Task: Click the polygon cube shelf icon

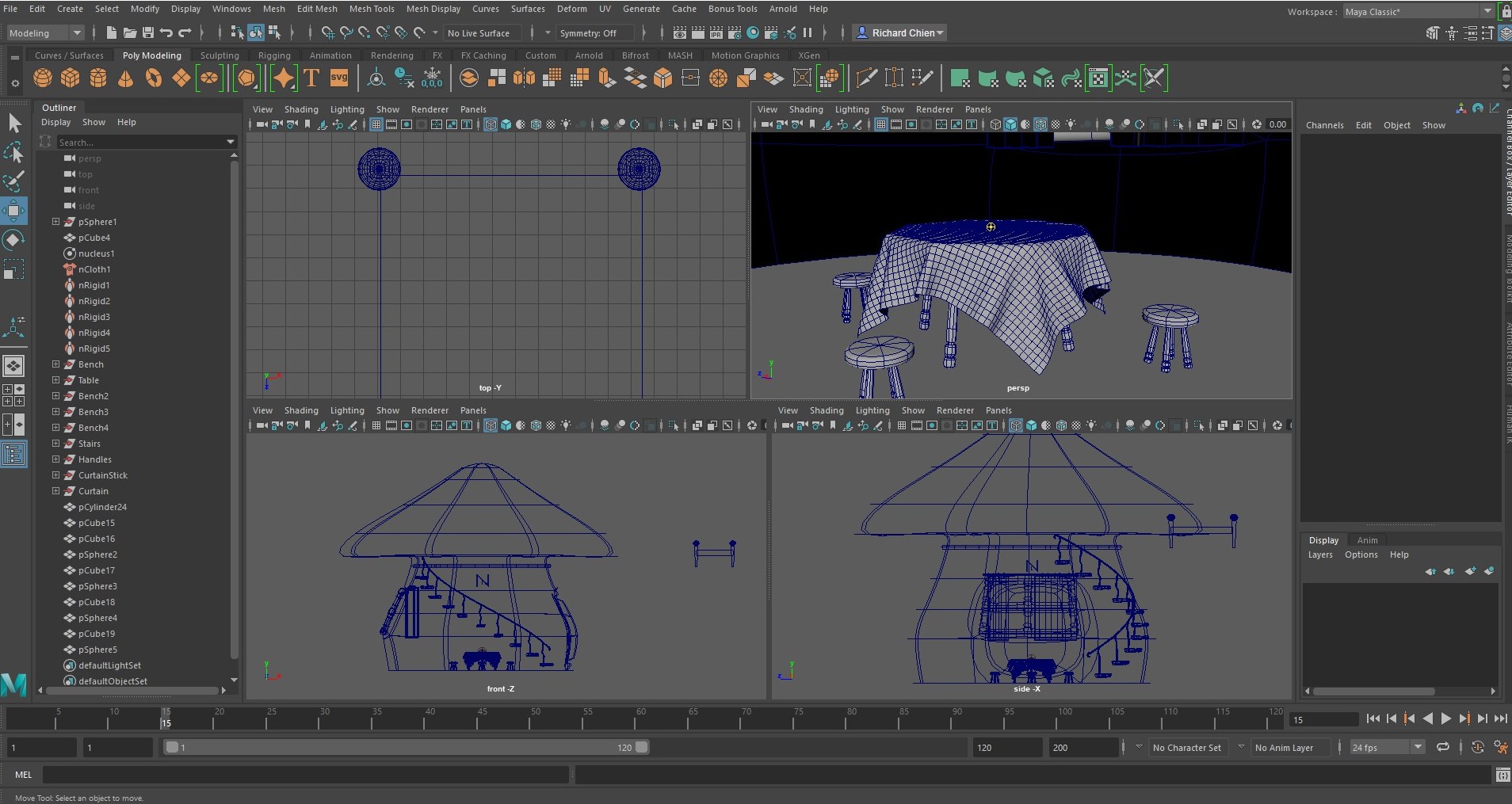Action: click(x=71, y=78)
